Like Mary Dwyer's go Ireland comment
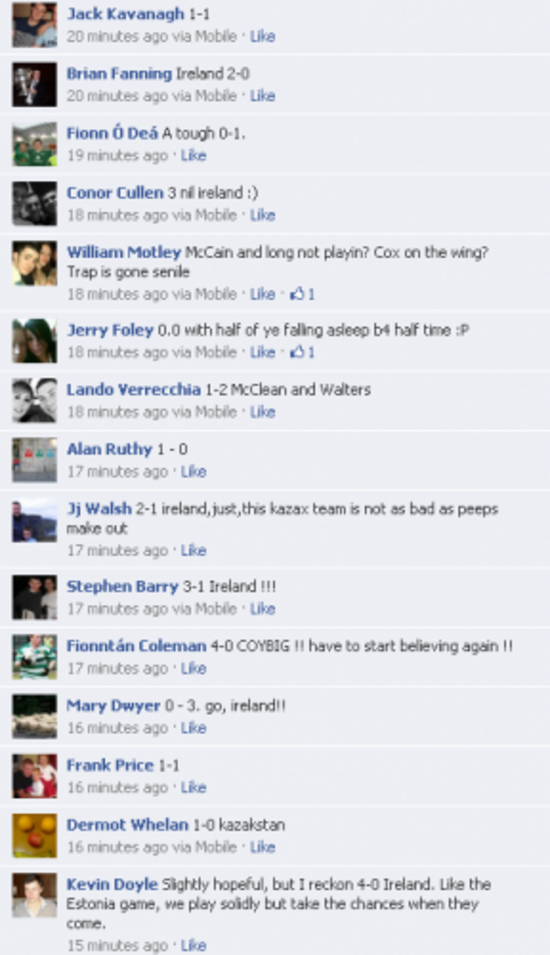550x955 pixels. [193, 728]
